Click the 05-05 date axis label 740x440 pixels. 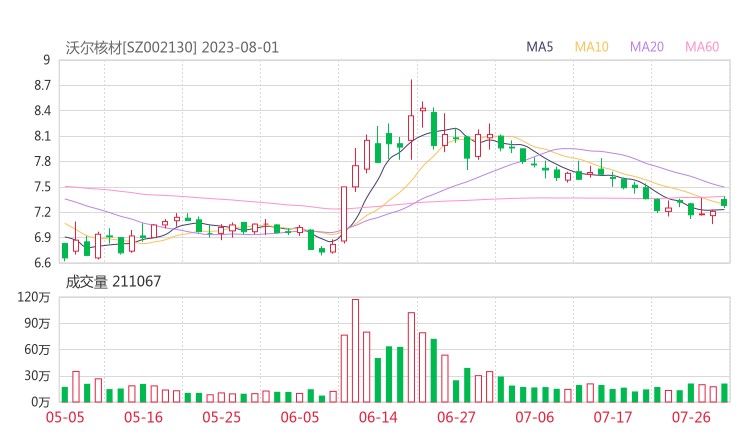(x=65, y=417)
